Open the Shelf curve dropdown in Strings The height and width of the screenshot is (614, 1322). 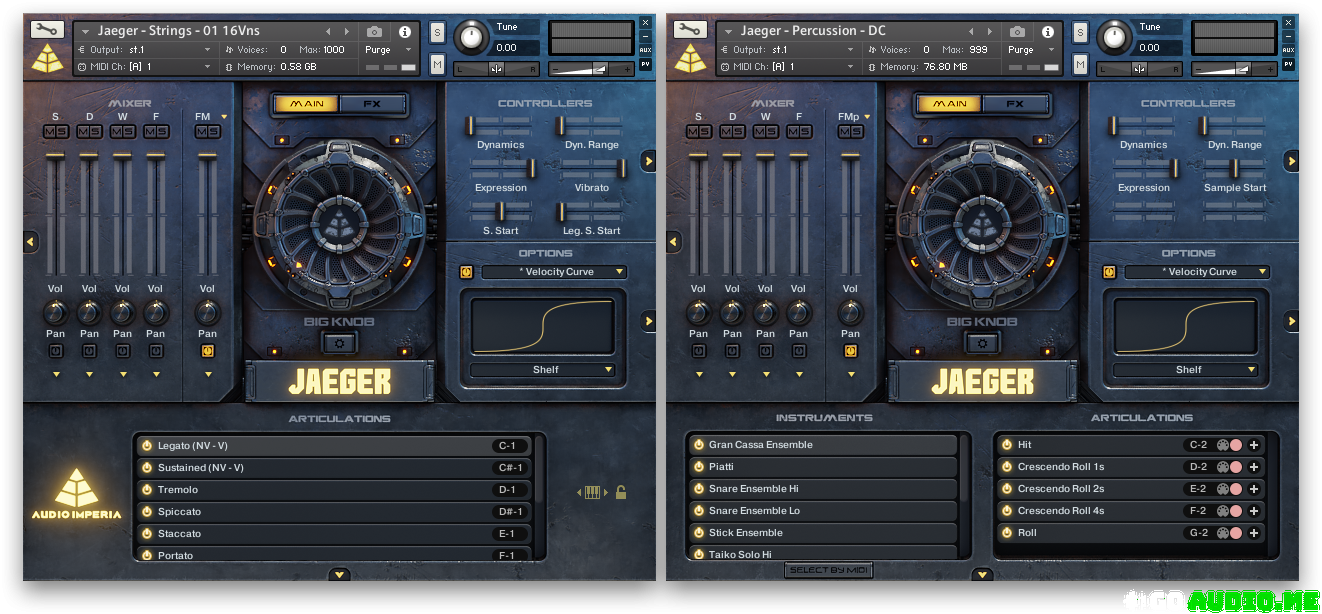(545, 370)
